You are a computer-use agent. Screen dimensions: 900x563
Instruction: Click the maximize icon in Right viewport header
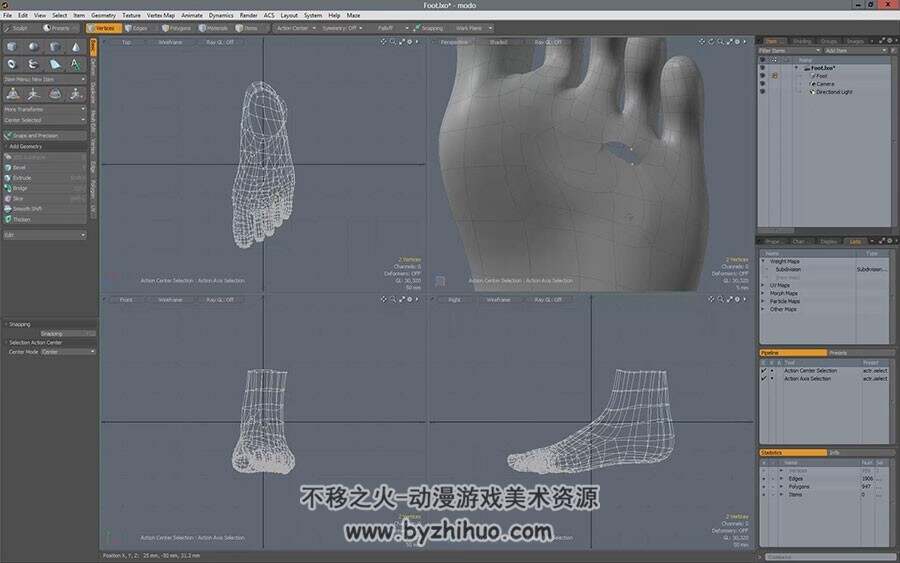point(729,300)
